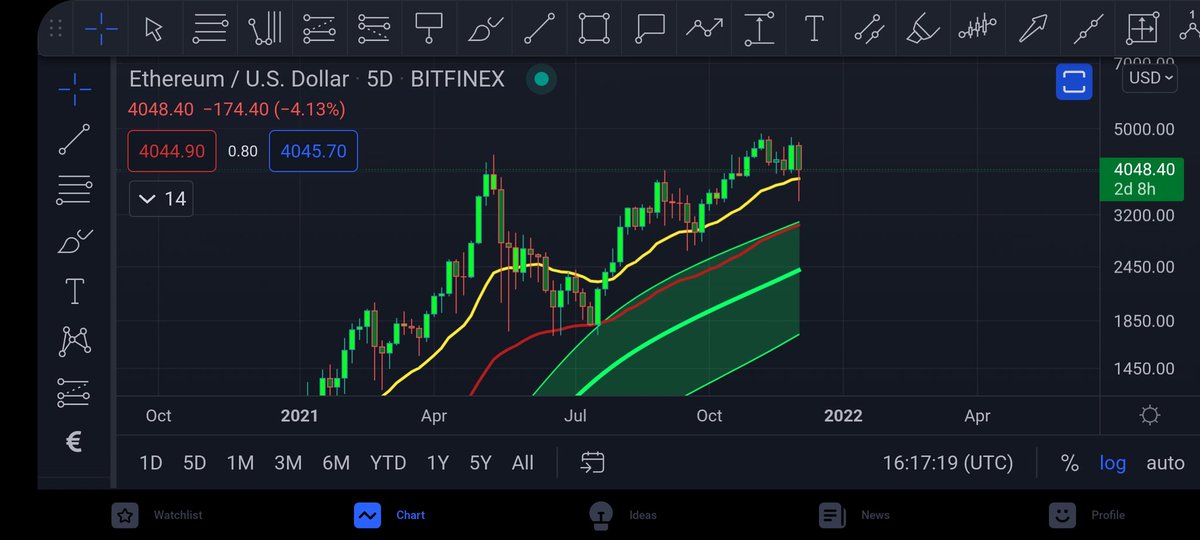This screenshot has height=540, width=1200.
Task: Set time range to 3M
Action: (x=288, y=463)
